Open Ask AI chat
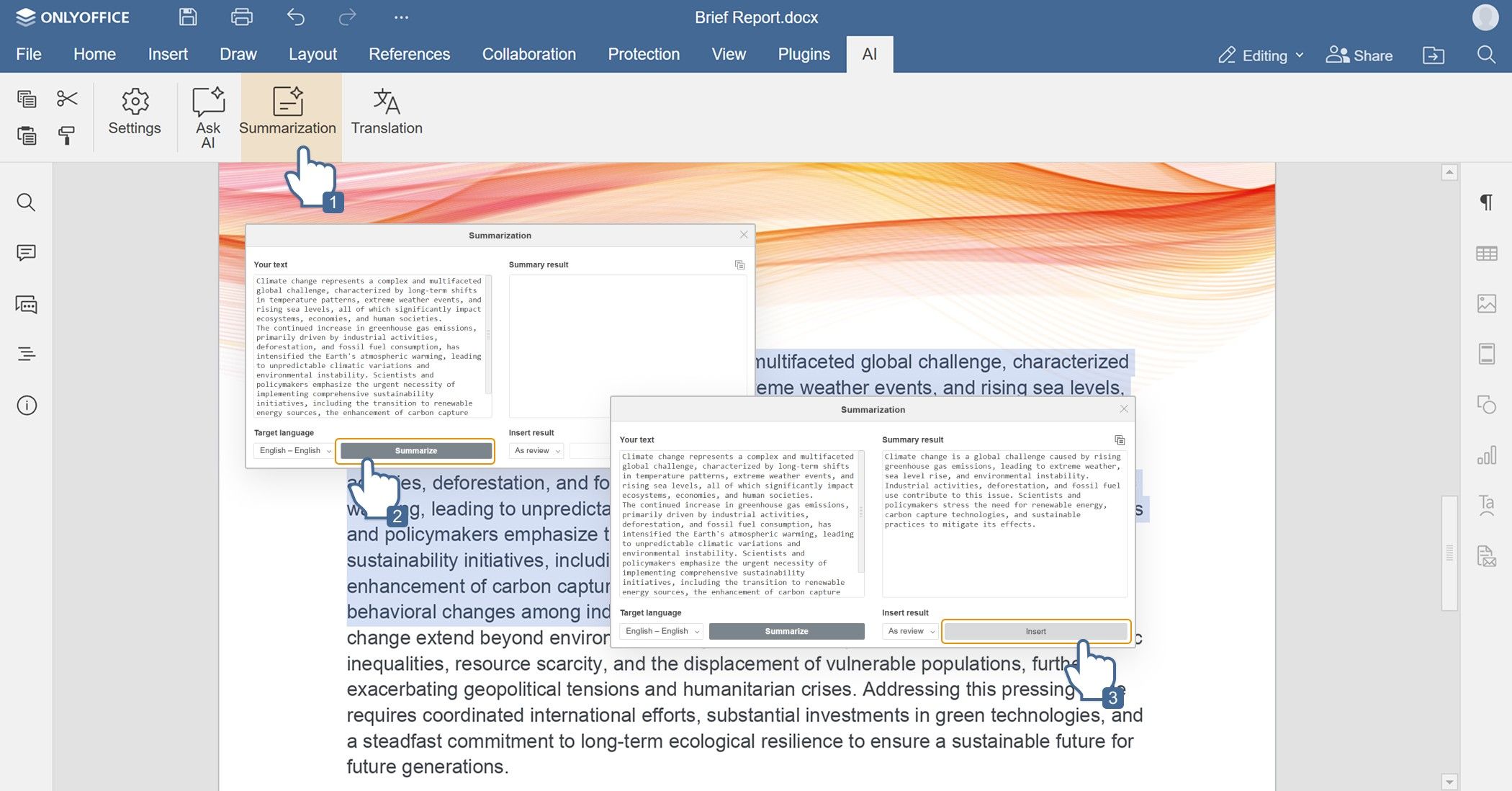1512x791 pixels. click(x=208, y=117)
